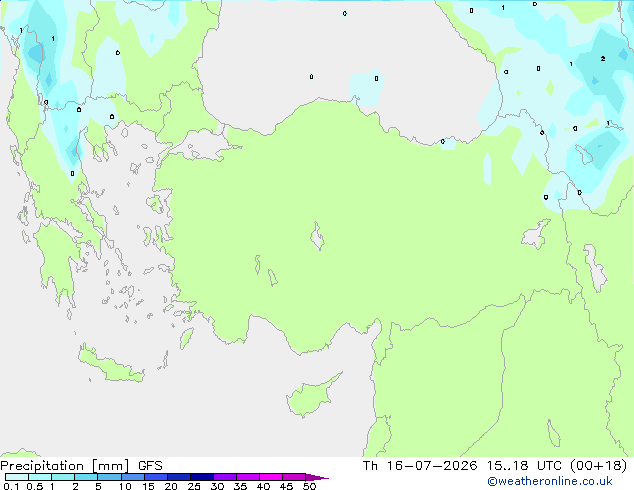The image size is (634, 490).
Task: Select the 45–50 mm legend swatch
Action: (x=294, y=477)
